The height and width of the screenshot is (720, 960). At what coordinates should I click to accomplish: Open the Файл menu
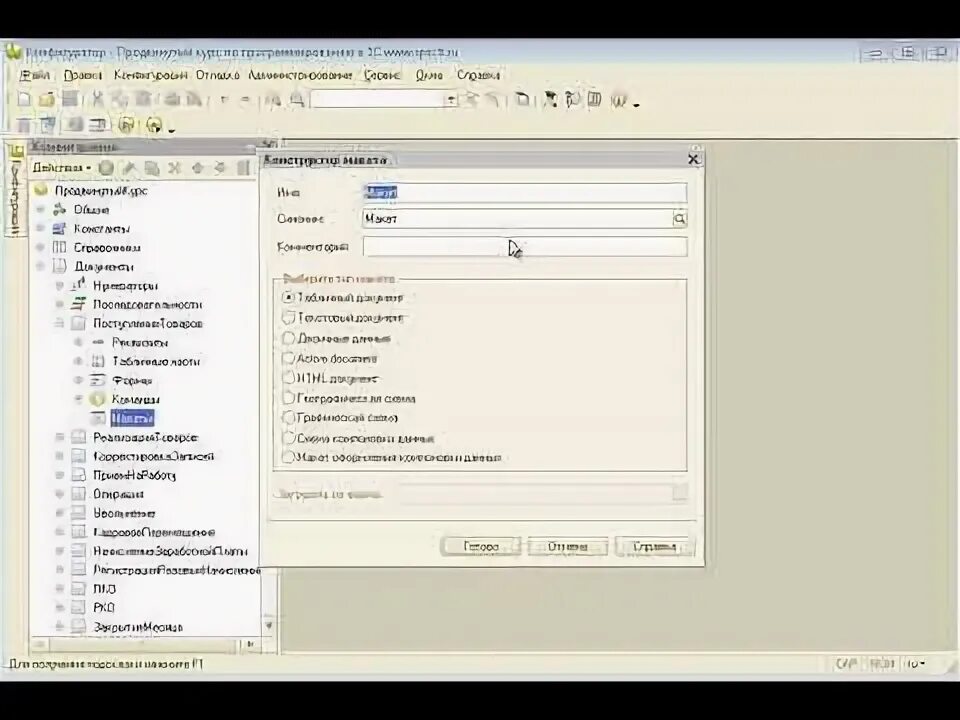(35, 75)
